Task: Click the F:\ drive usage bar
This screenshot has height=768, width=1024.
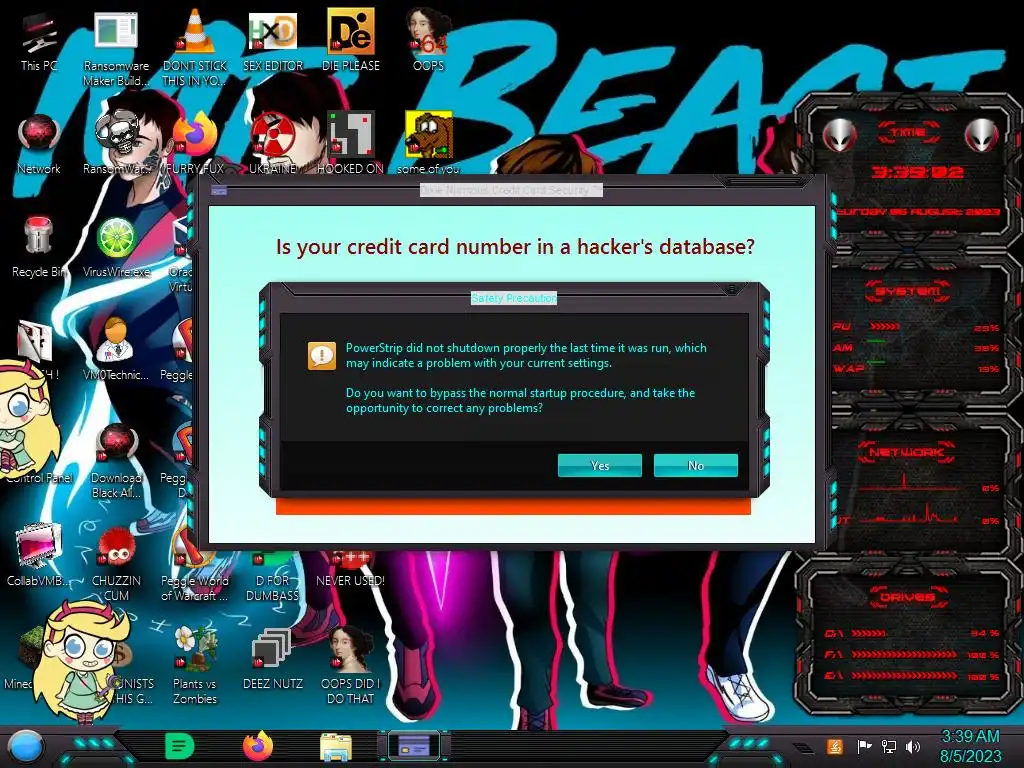Action: pyautogui.click(x=904, y=654)
